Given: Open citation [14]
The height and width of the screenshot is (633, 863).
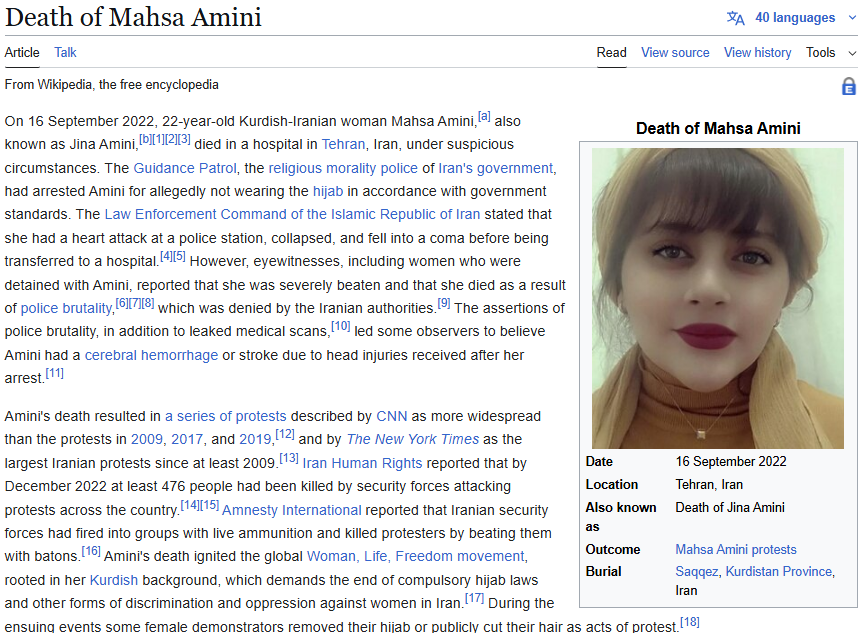Looking at the screenshot, I should [190, 505].
